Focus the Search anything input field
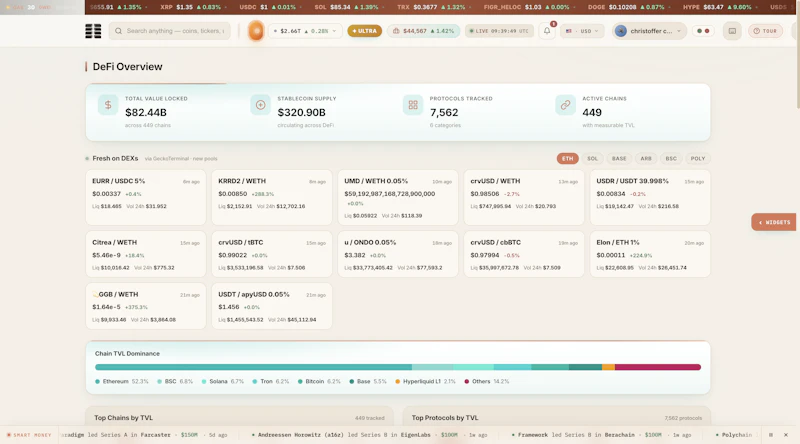Image resolution: width=800 pixels, height=444 pixels. click(x=169, y=31)
